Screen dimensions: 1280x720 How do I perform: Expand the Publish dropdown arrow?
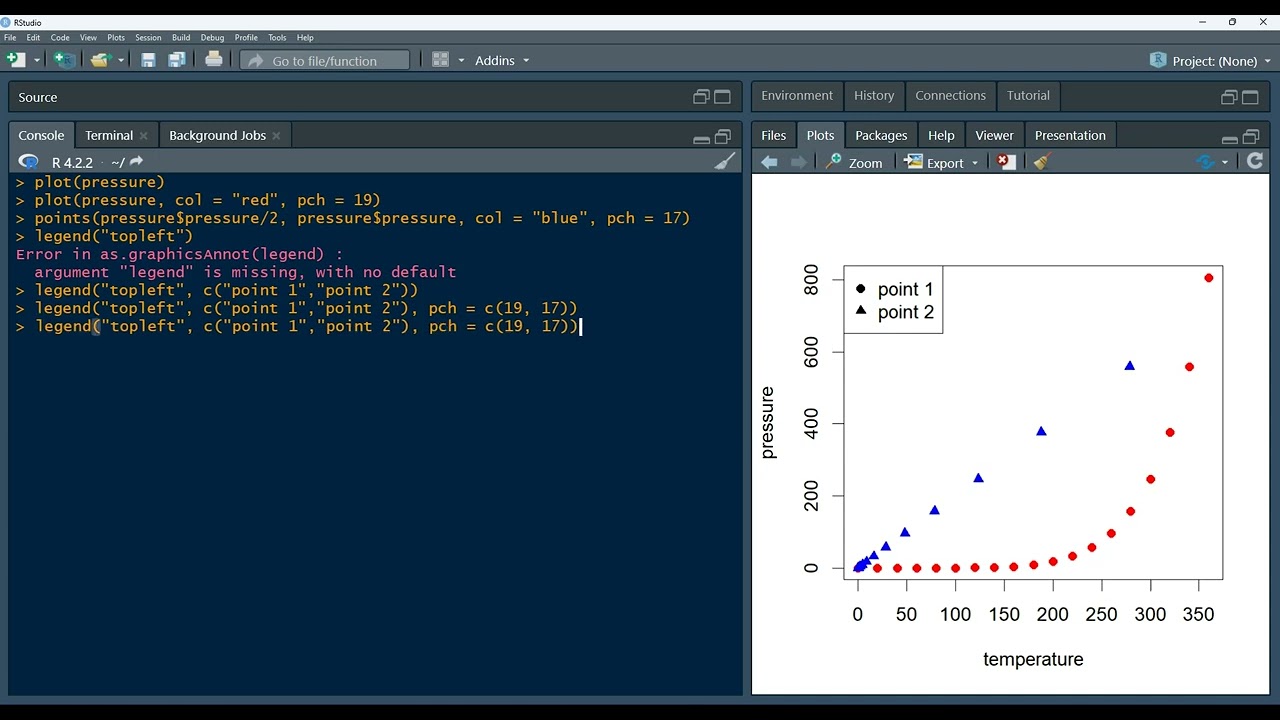pos(1225,163)
